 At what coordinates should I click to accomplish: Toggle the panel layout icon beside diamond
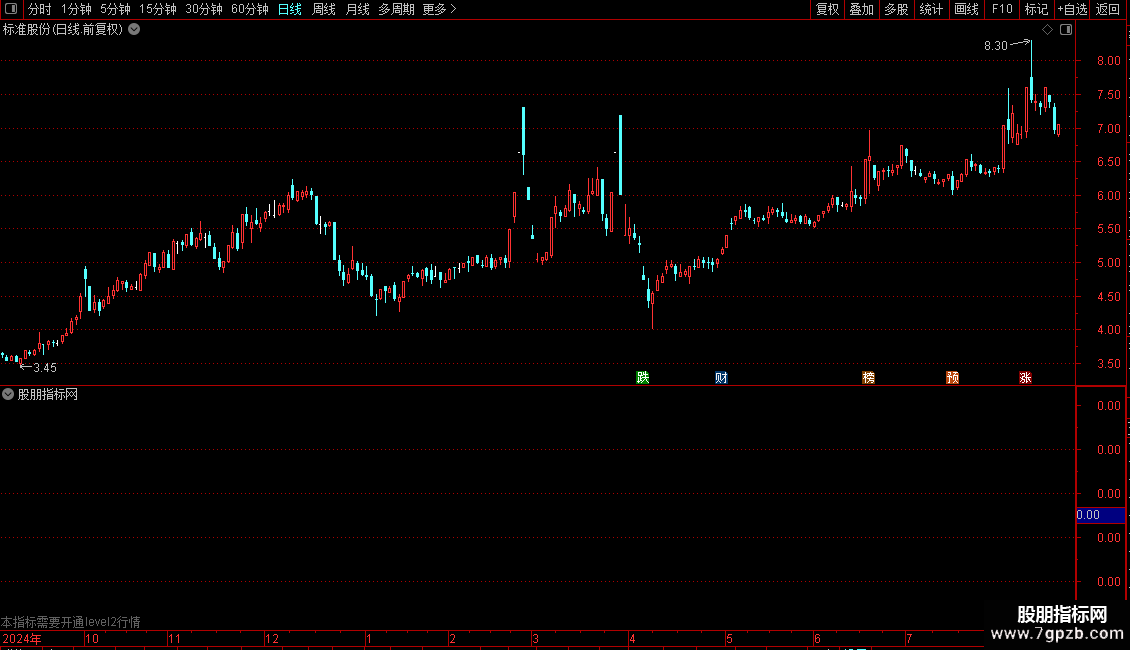[1066, 30]
